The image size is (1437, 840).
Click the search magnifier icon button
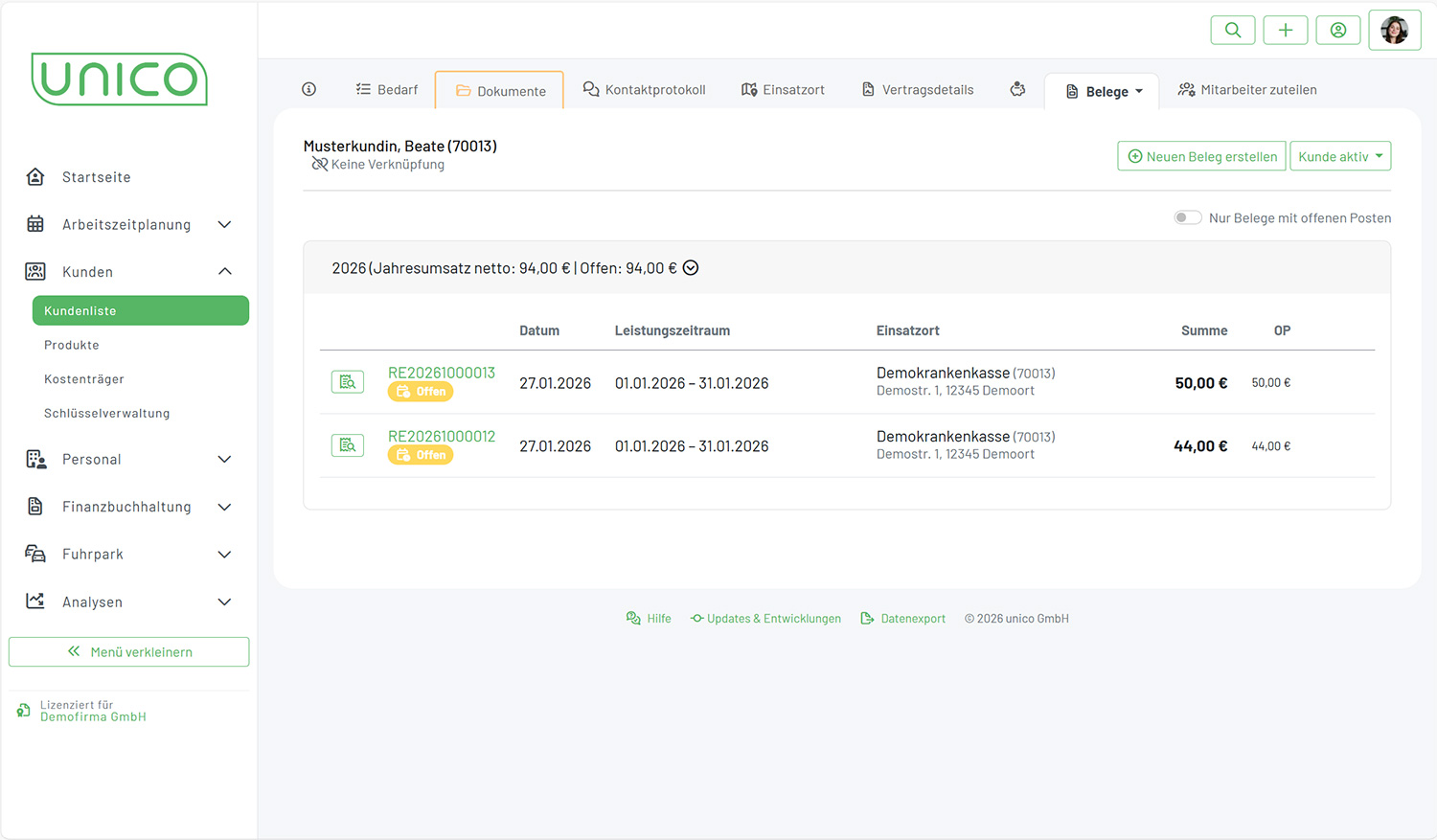coord(1232,30)
